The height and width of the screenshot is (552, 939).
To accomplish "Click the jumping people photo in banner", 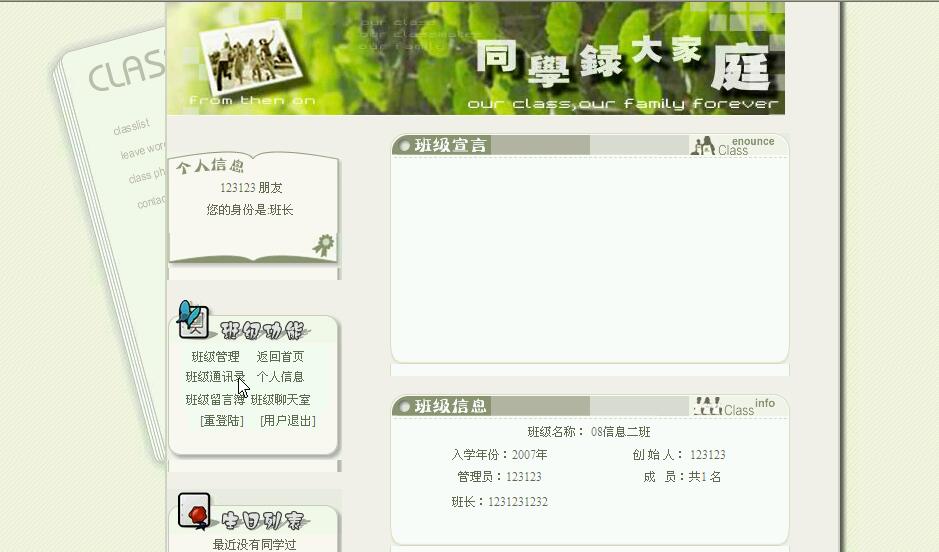I will click(x=251, y=57).
